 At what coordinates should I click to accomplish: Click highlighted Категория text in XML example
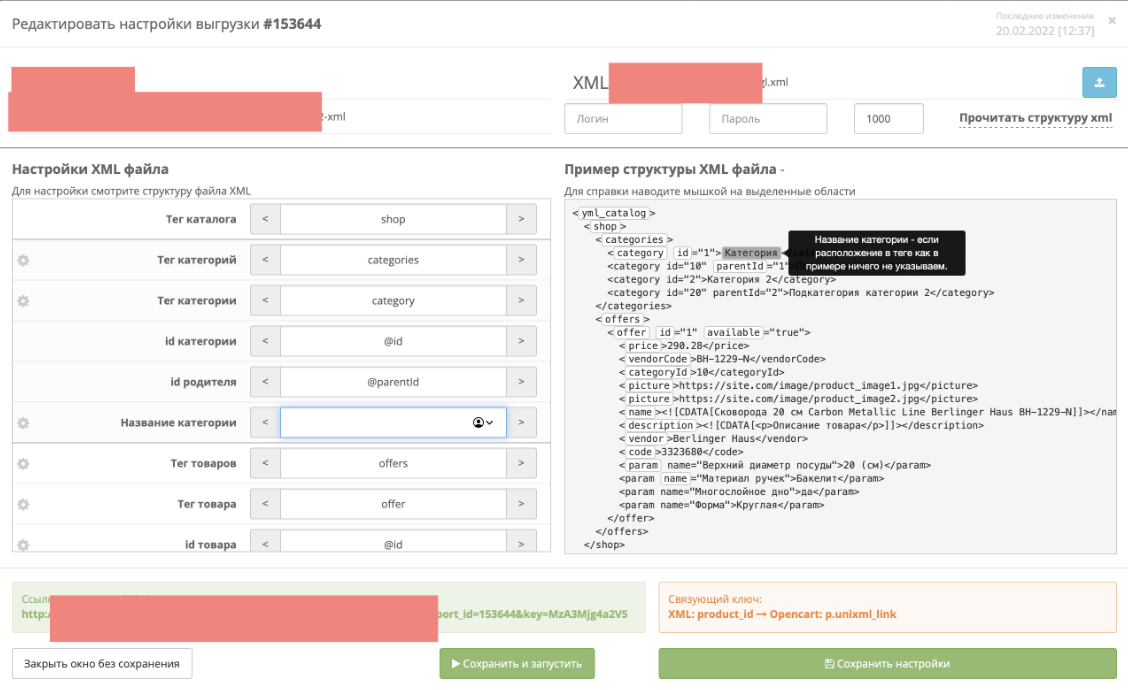(751, 253)
